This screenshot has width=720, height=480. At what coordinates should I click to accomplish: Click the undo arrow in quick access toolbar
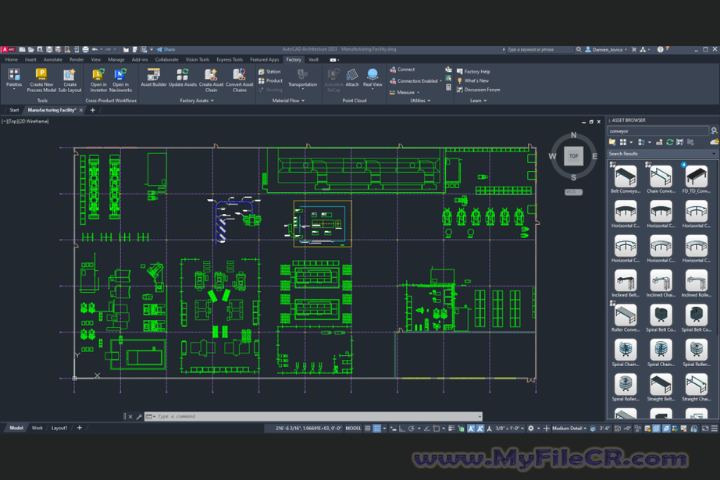coord(95,50)
